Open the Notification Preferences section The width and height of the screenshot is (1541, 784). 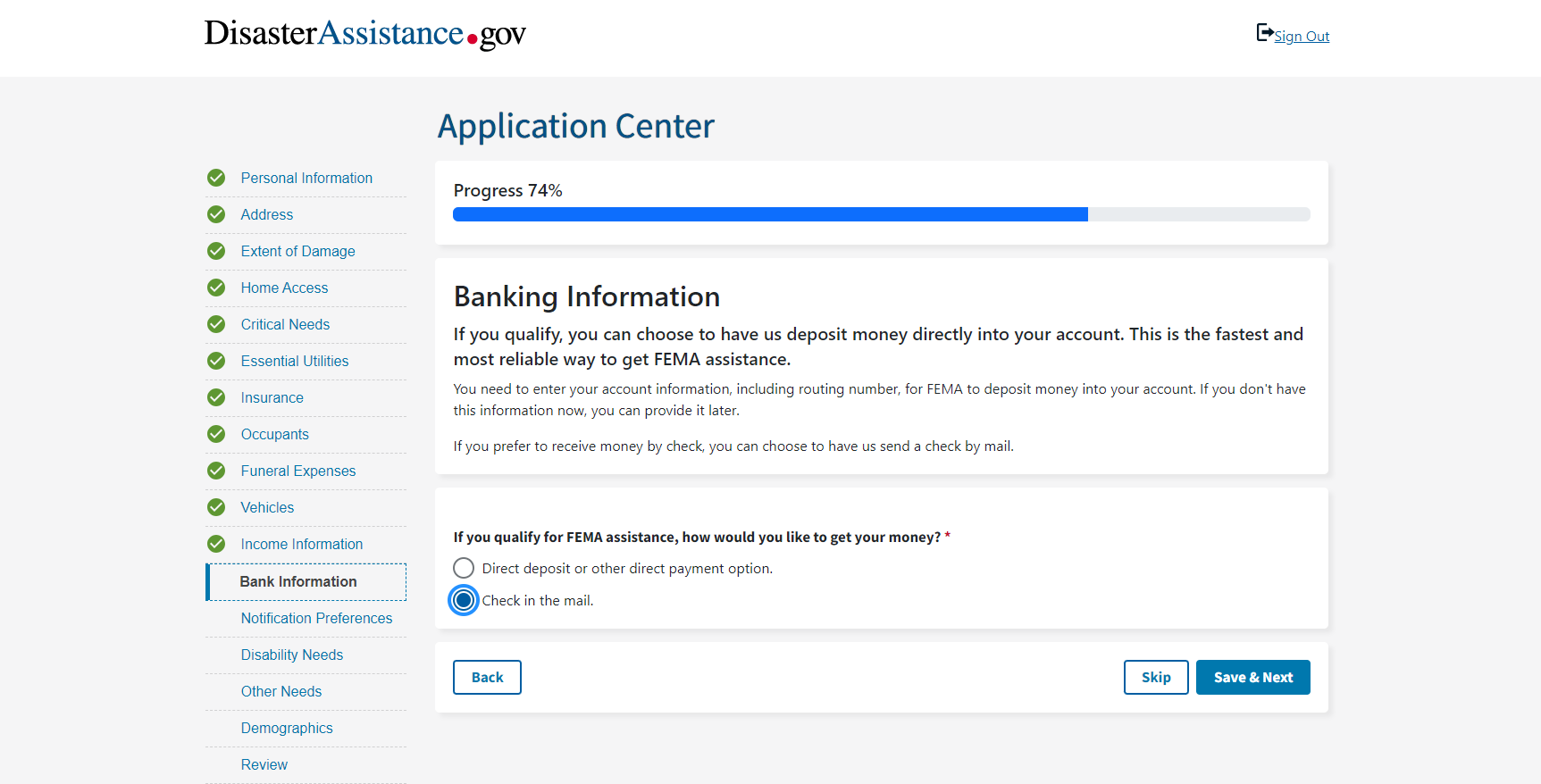pyautogui.click(x=316, y=618)
